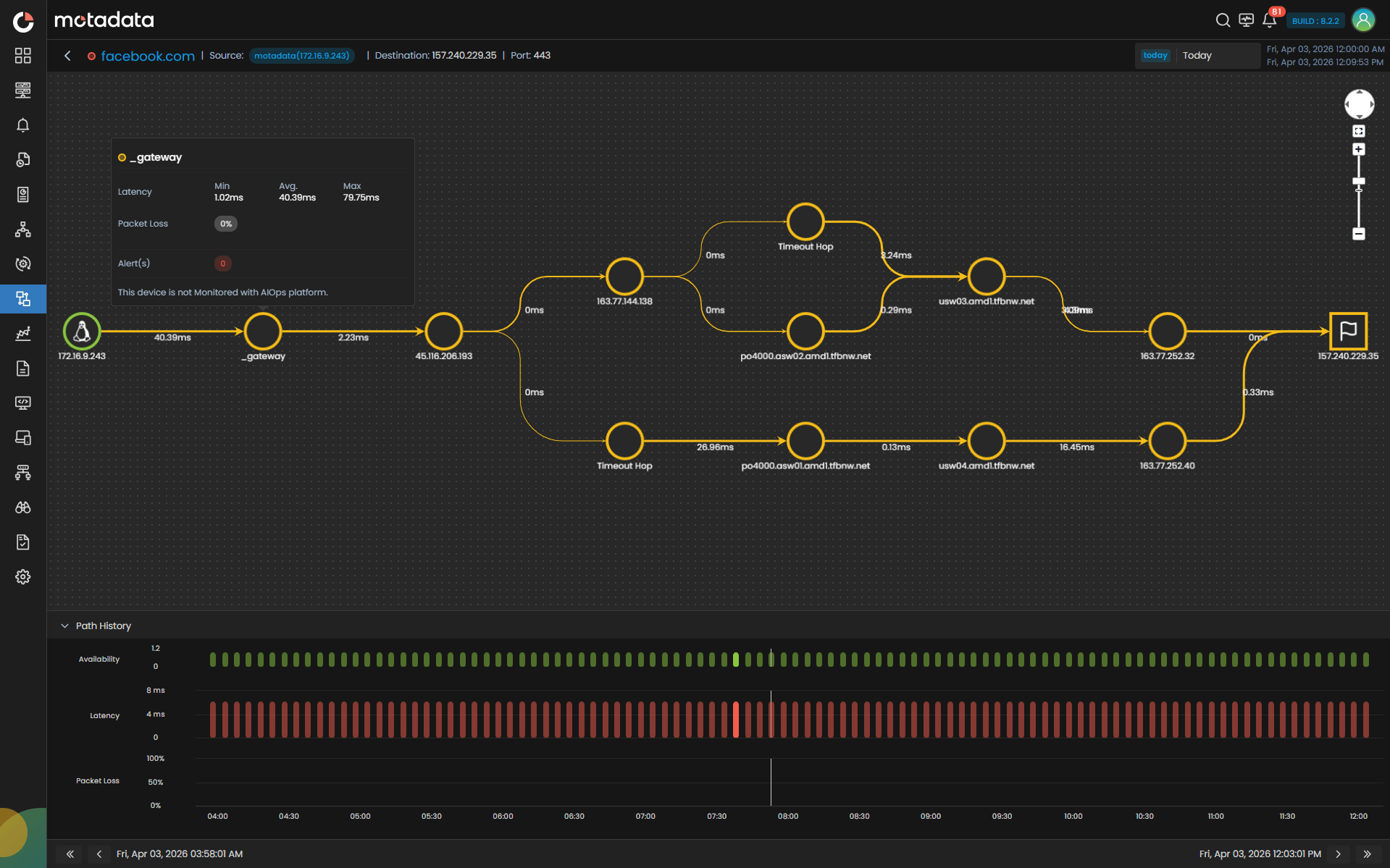Open the dashboards grid icon in sidebar
Image resolution: width=1390 pixels, height=868 pixels.
coord(23,56)
